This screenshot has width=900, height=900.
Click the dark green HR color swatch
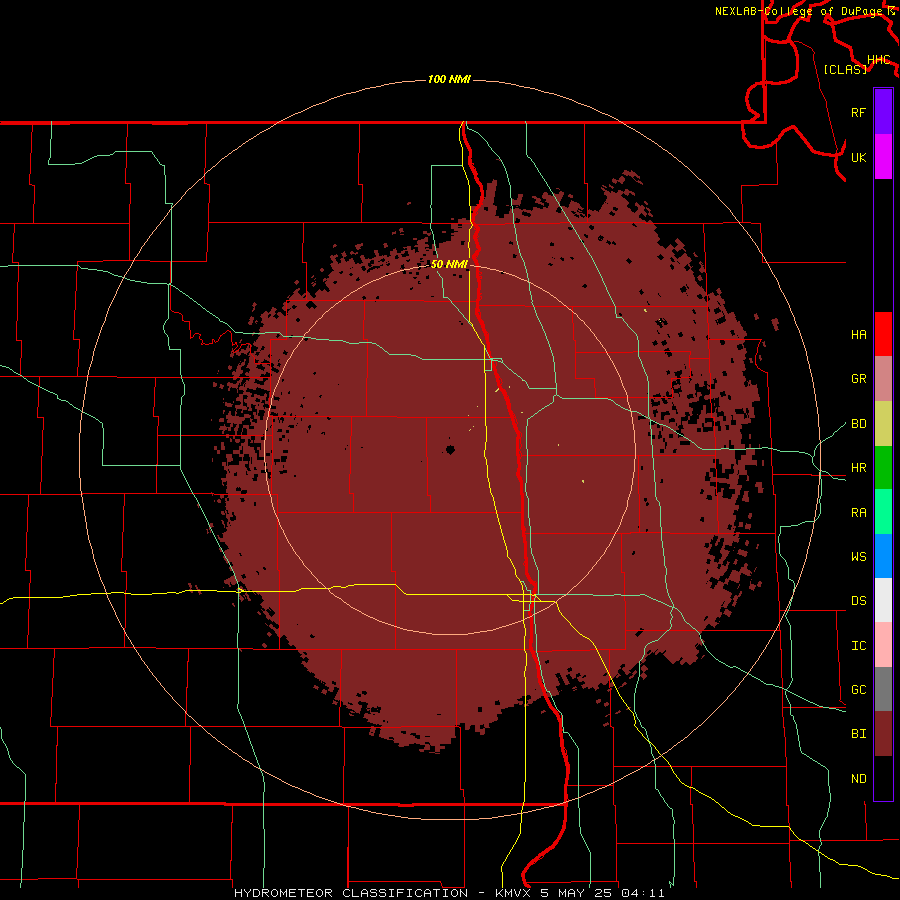click(883, 468)
